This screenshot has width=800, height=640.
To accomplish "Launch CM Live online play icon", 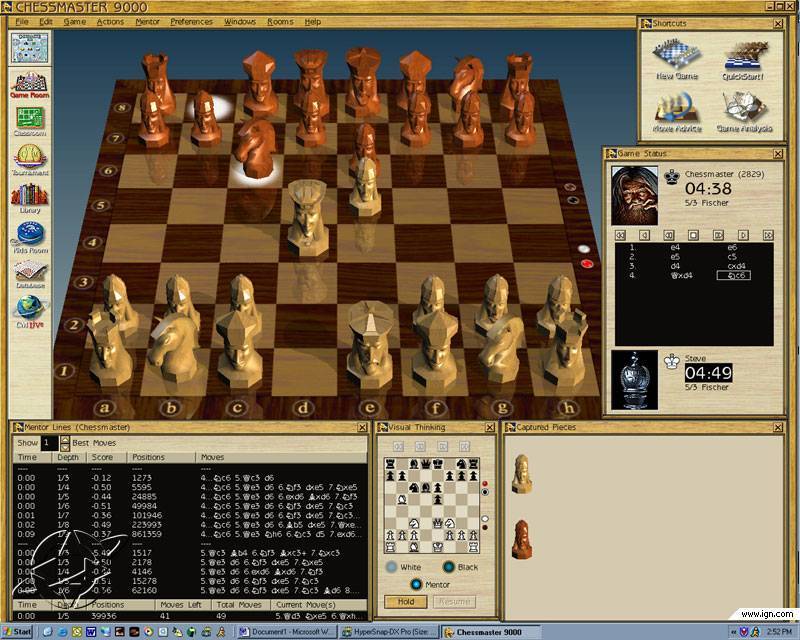I will tap(30, 312).
